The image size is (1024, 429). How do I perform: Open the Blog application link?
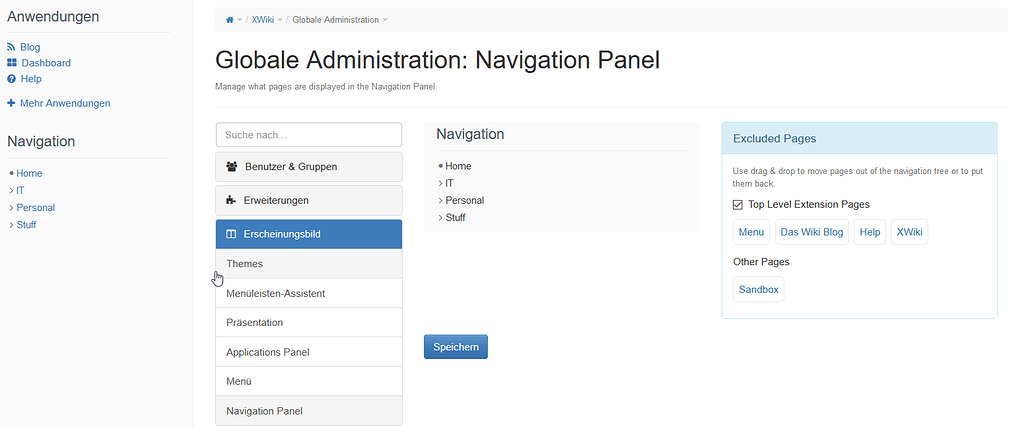point(30,47)
